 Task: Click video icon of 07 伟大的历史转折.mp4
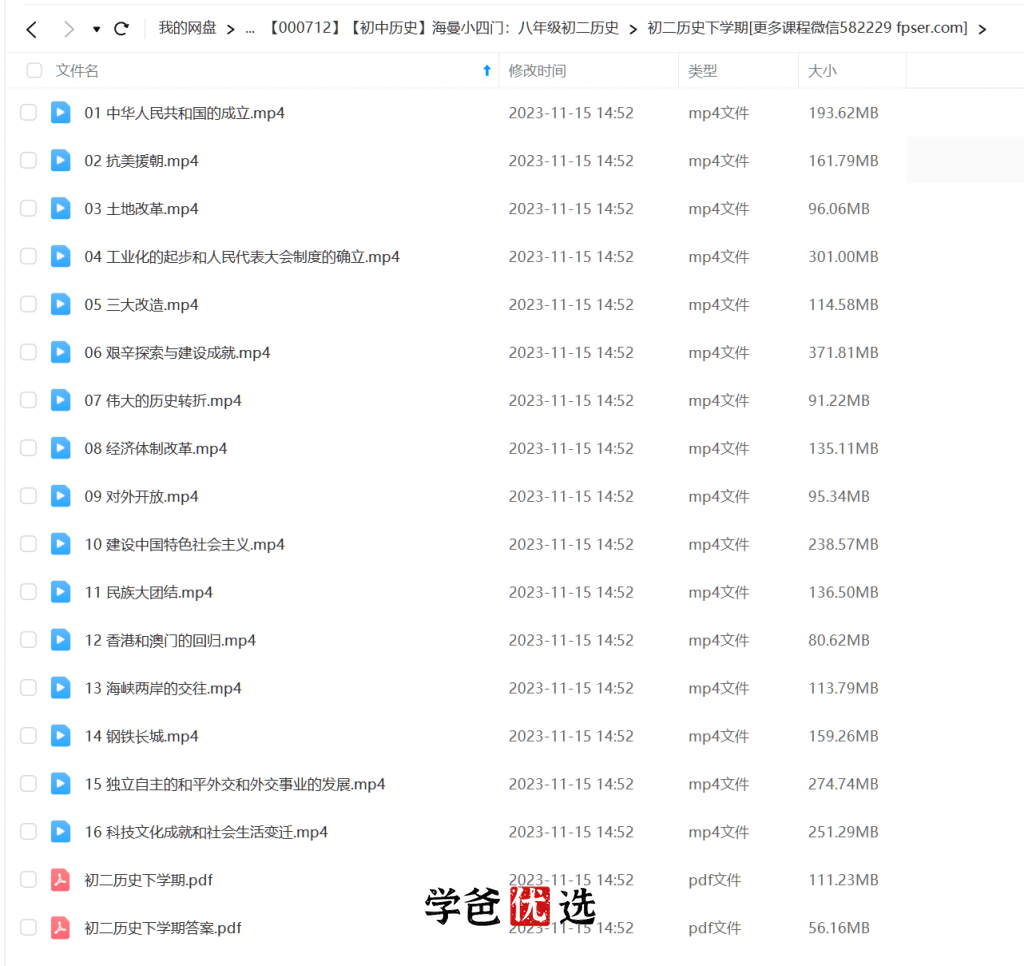61,400
